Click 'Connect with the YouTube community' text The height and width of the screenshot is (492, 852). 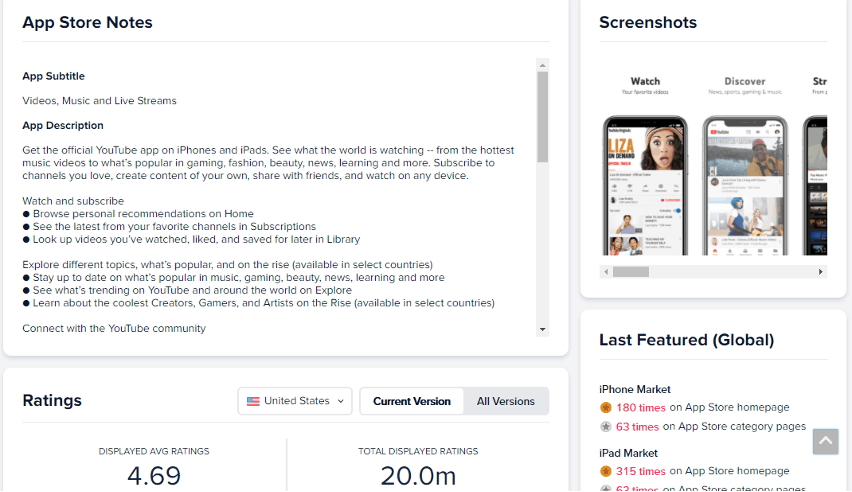click(114, 328)
